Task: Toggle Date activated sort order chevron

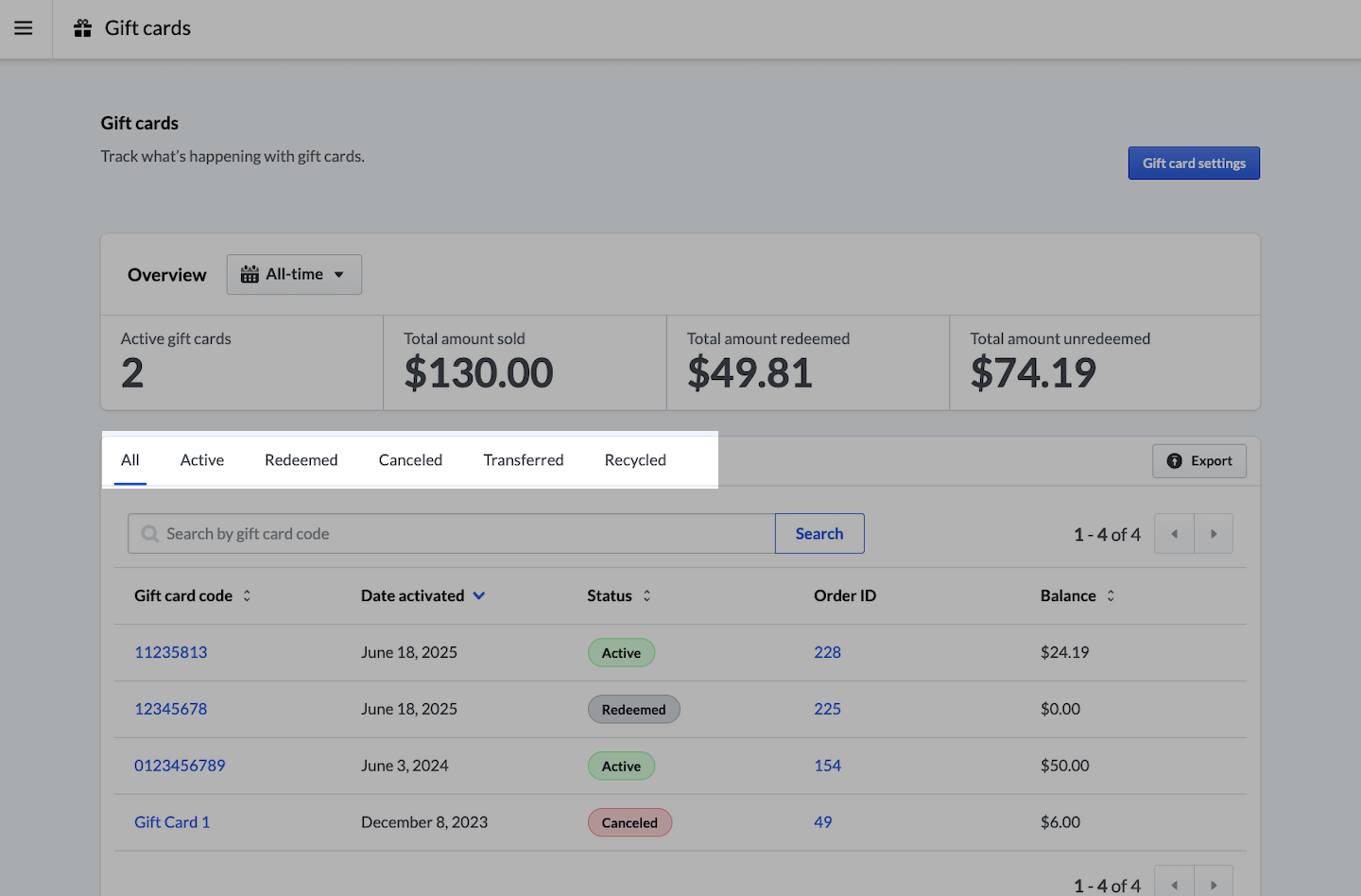Action: click(x=479, y=595)
